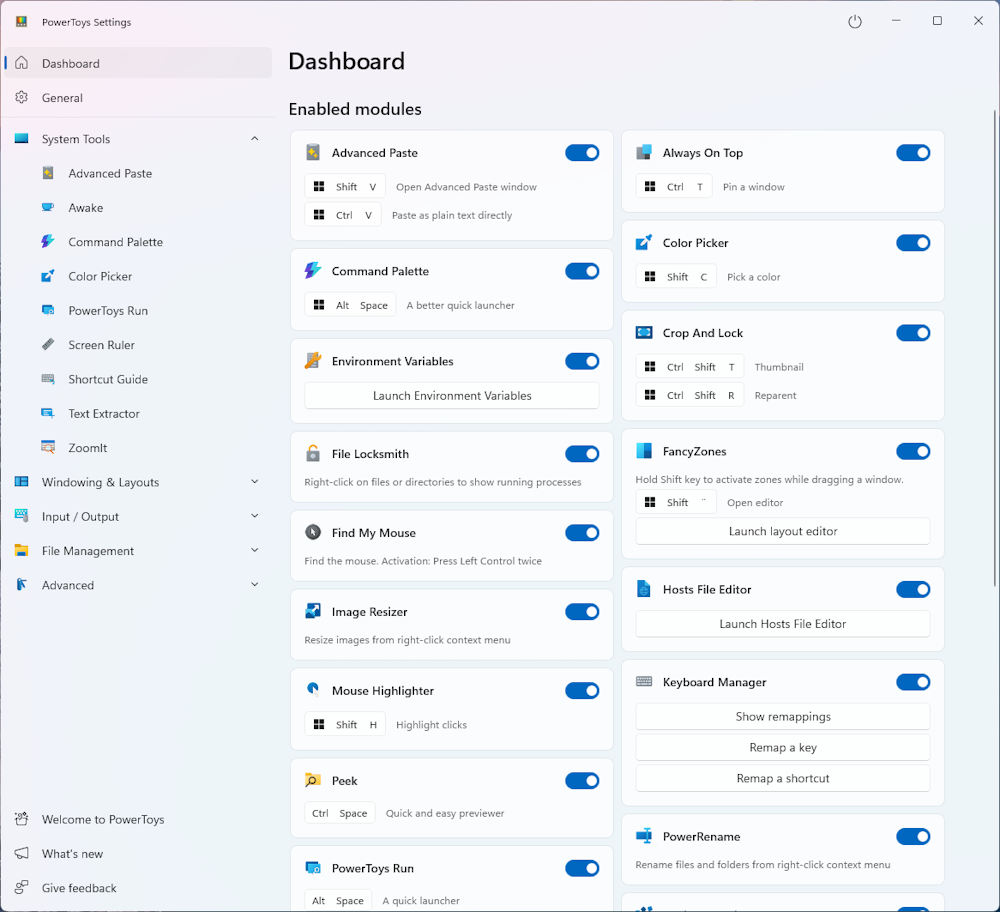Click Show remappings button
Viewport: 1000px width, 912px height.
tap(783, 716)
